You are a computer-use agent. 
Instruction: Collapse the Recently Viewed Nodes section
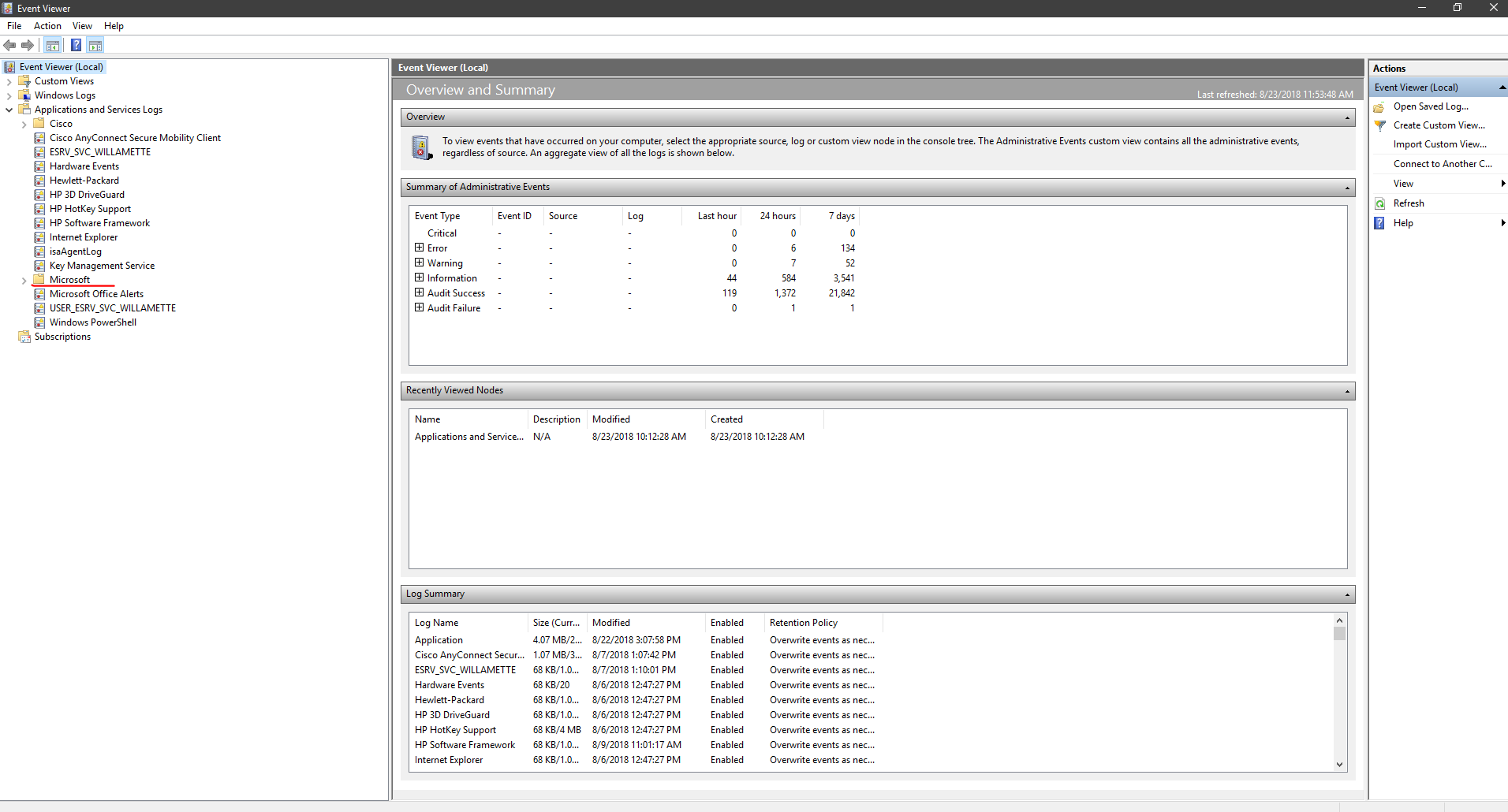click(x=1347, y=392)
